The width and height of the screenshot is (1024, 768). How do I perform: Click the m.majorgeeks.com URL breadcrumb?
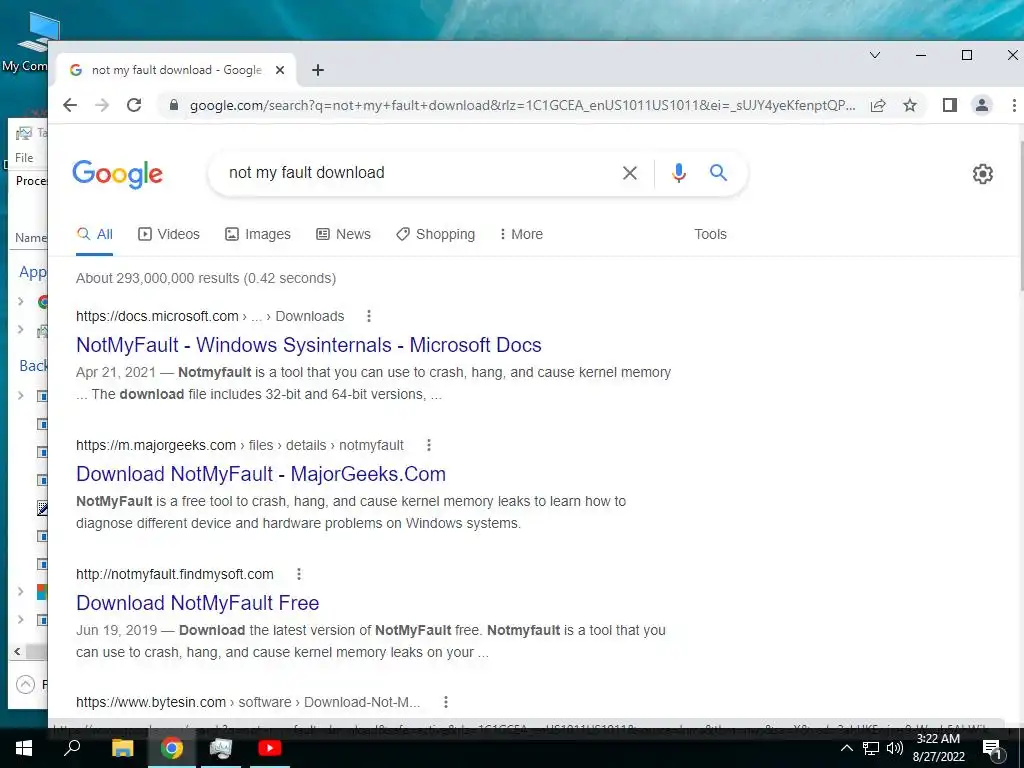240,445
